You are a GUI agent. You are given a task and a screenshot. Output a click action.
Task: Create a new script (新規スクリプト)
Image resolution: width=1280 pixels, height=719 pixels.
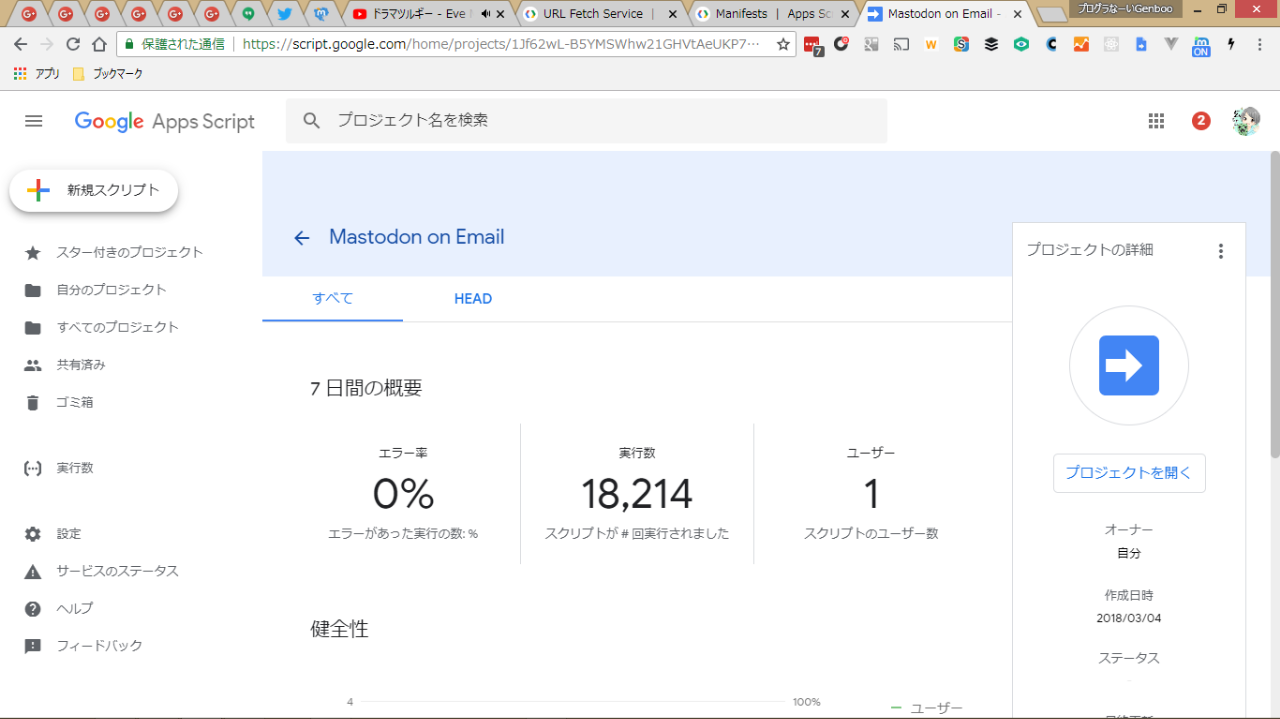tap(94, 191)
